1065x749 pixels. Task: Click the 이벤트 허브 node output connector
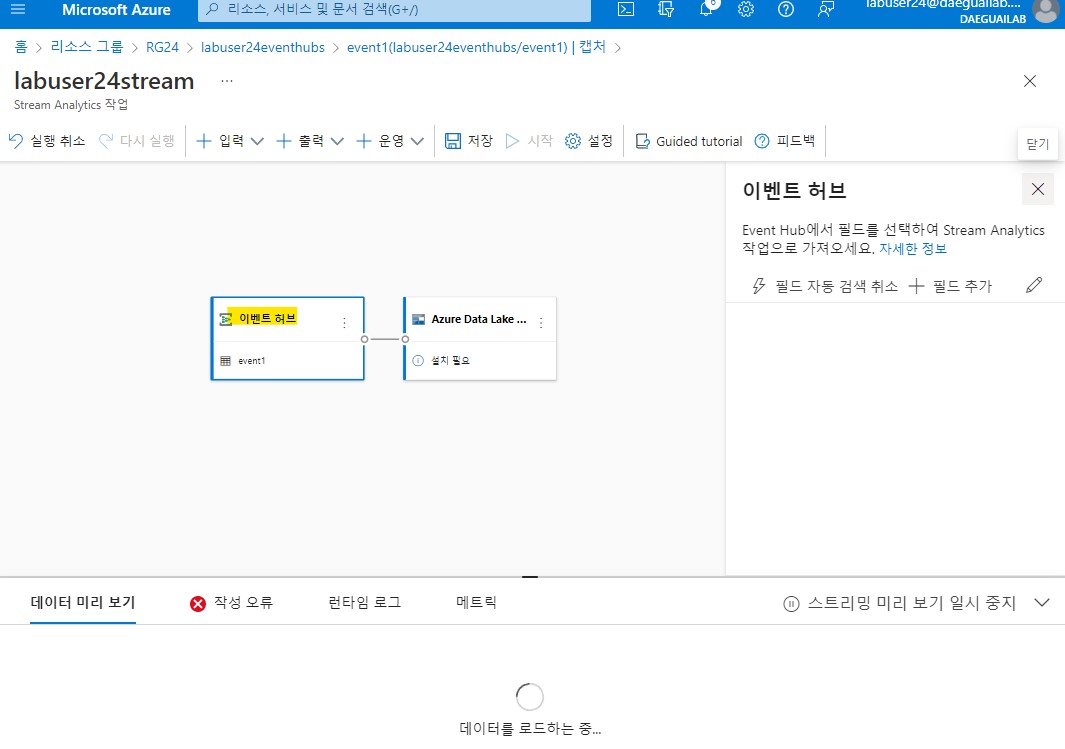tap(365, 339)
